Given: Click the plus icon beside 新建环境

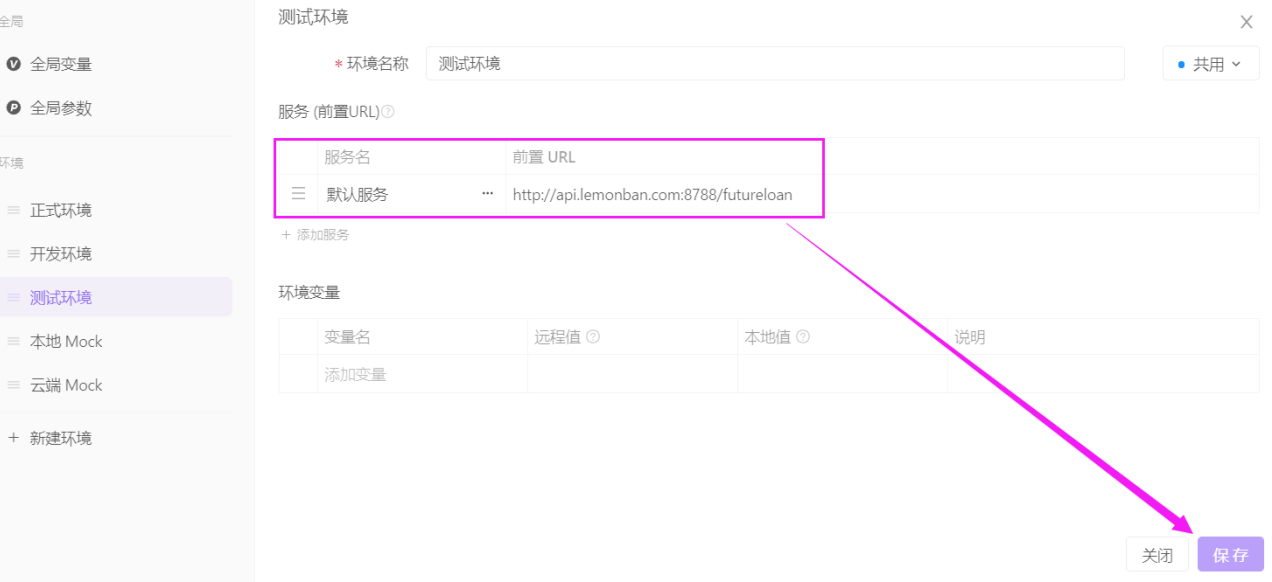Looking at the screenshot, I should pyautogui.click(x=15, y=437).
